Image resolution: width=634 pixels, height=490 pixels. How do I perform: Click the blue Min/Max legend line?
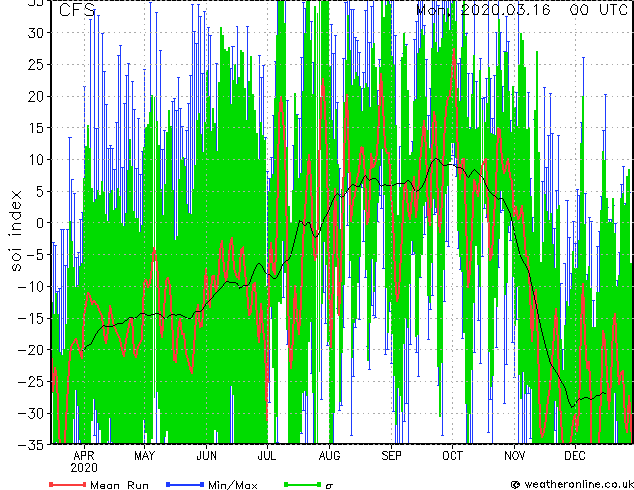tap(185, 484)
